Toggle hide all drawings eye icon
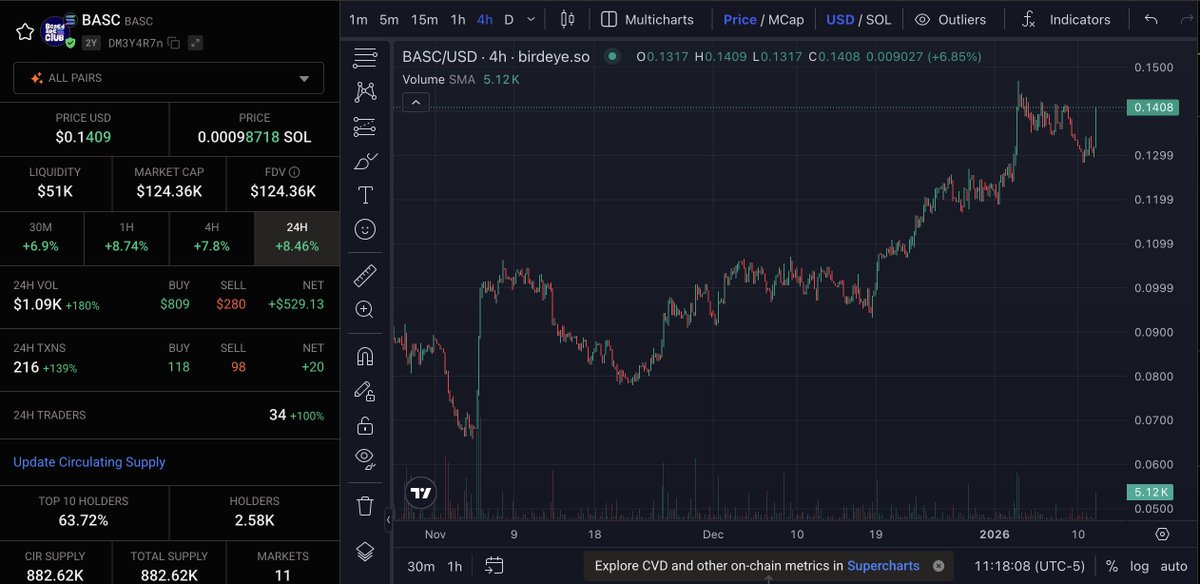This screenshot has height=584, width=1200. (x=365, y=459)
